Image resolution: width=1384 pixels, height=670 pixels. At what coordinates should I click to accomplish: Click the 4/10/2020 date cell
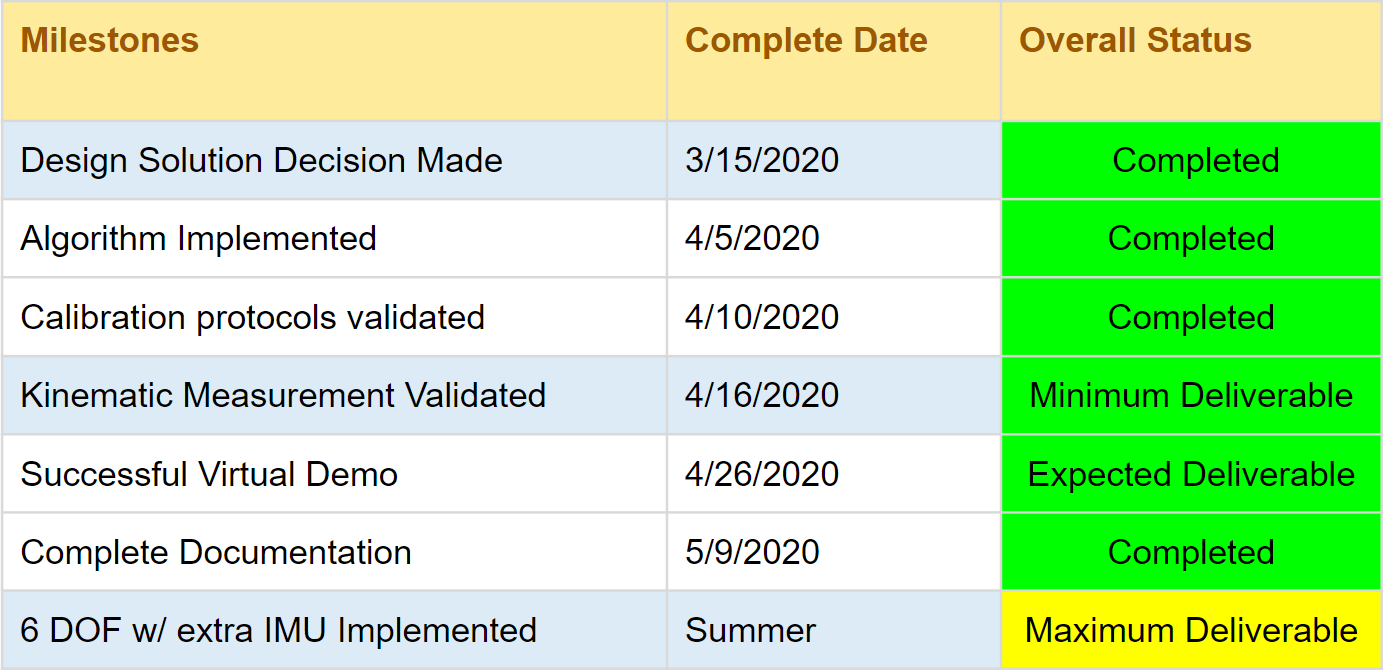click(x=762, y=317)
